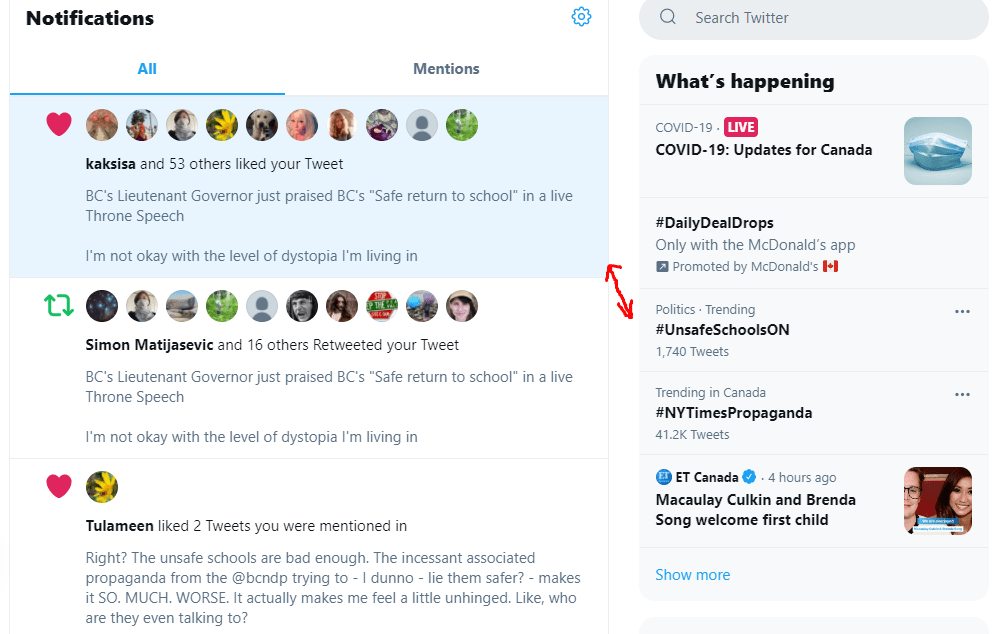This screenshot has height=634, width=1002.
Task: Open Macaulay Culkin story thumbnail
Action: point(937,500)
